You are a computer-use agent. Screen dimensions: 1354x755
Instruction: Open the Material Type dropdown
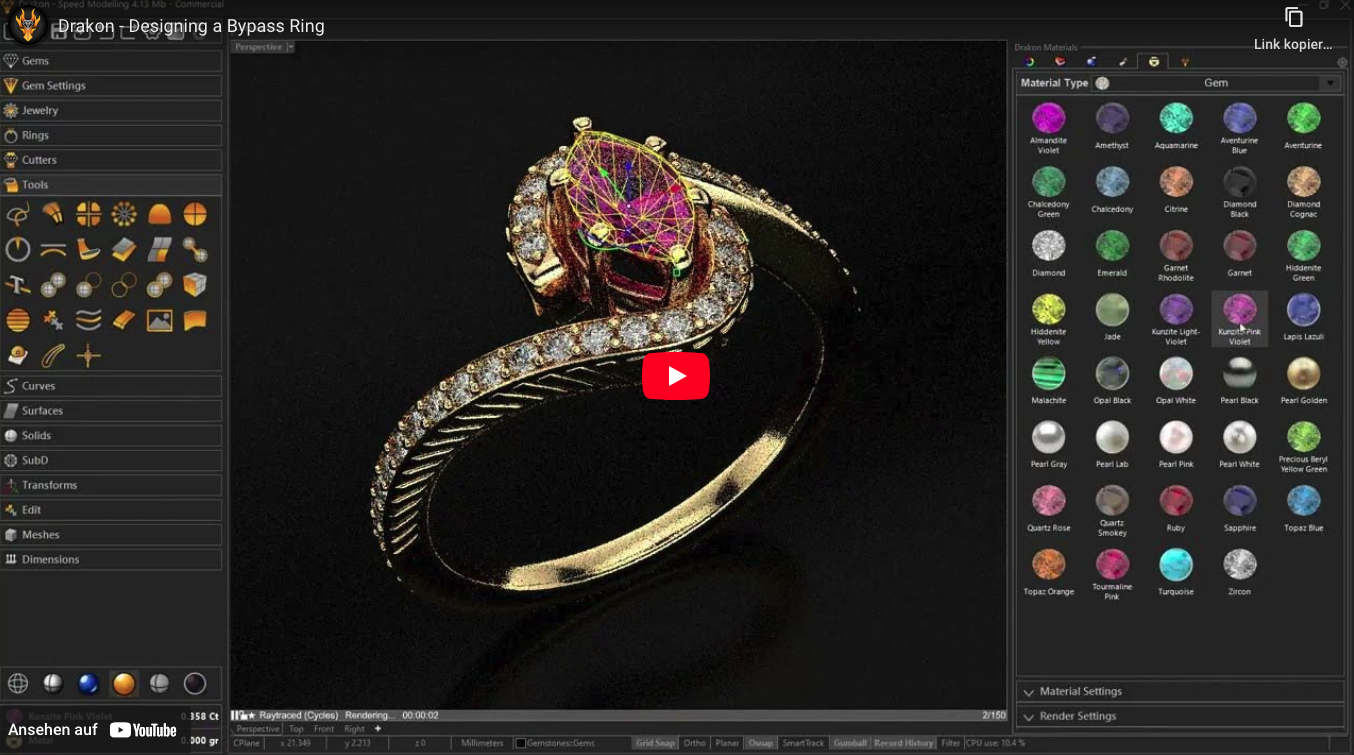pyautogui.click(x=1329, y=83)
